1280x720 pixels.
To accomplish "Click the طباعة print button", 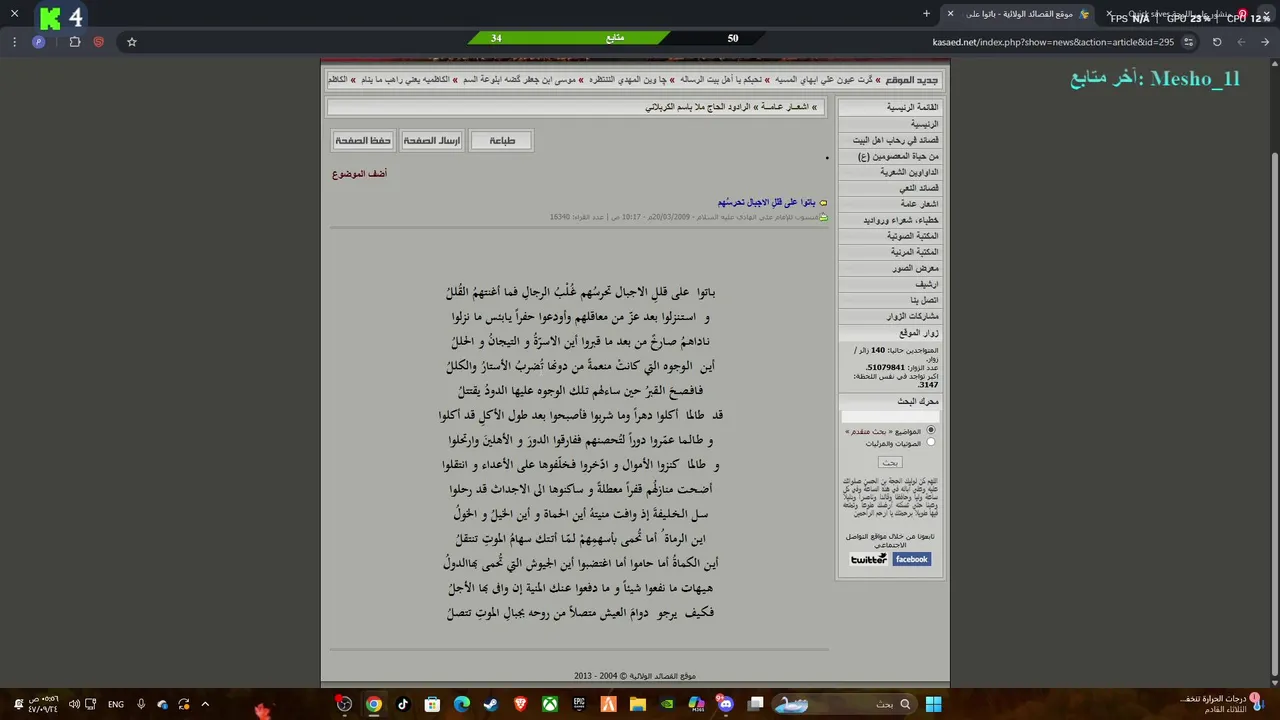I will 502,141.
